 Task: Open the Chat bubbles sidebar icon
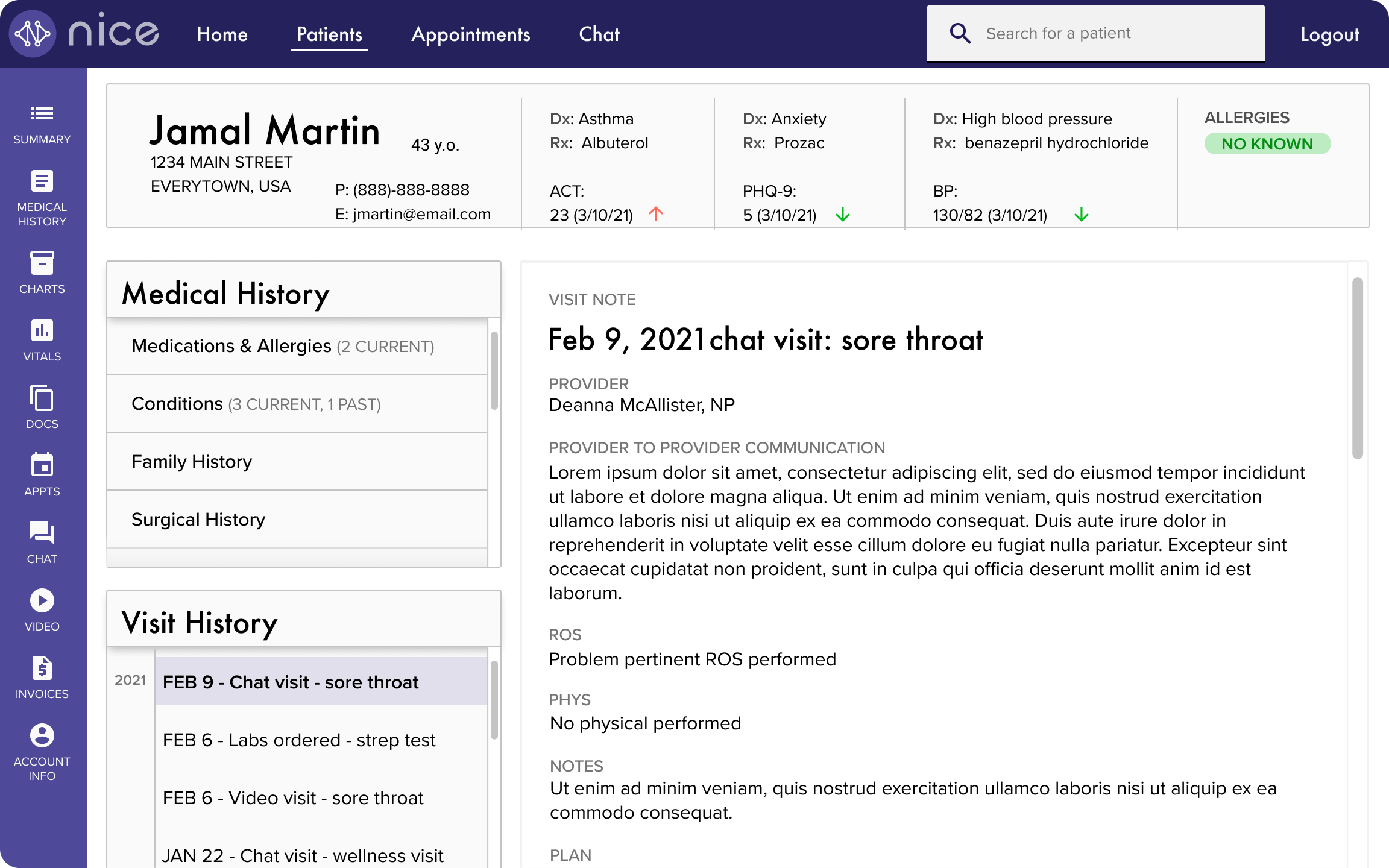42,533
